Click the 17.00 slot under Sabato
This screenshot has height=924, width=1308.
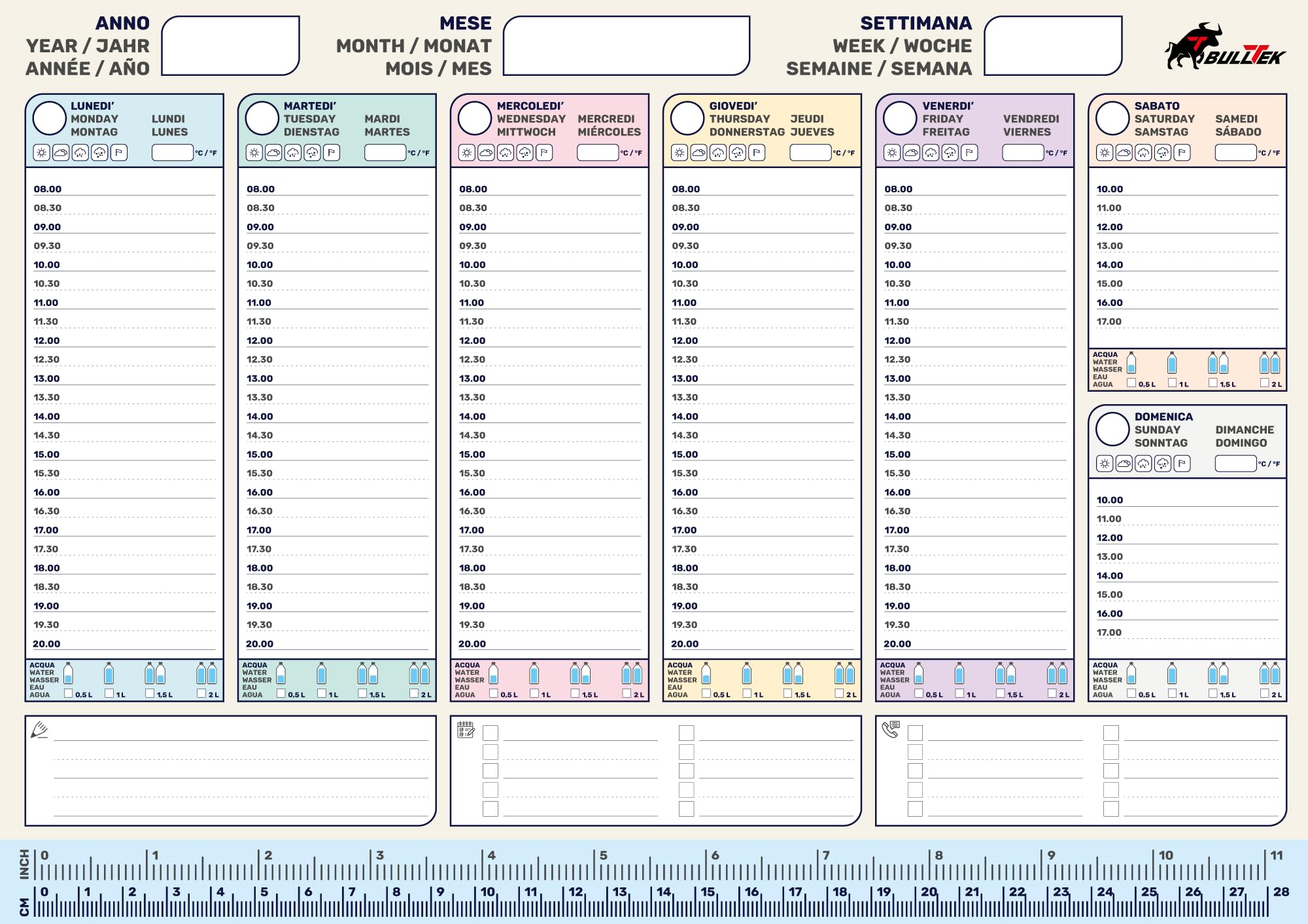[x=1187, y=322]
